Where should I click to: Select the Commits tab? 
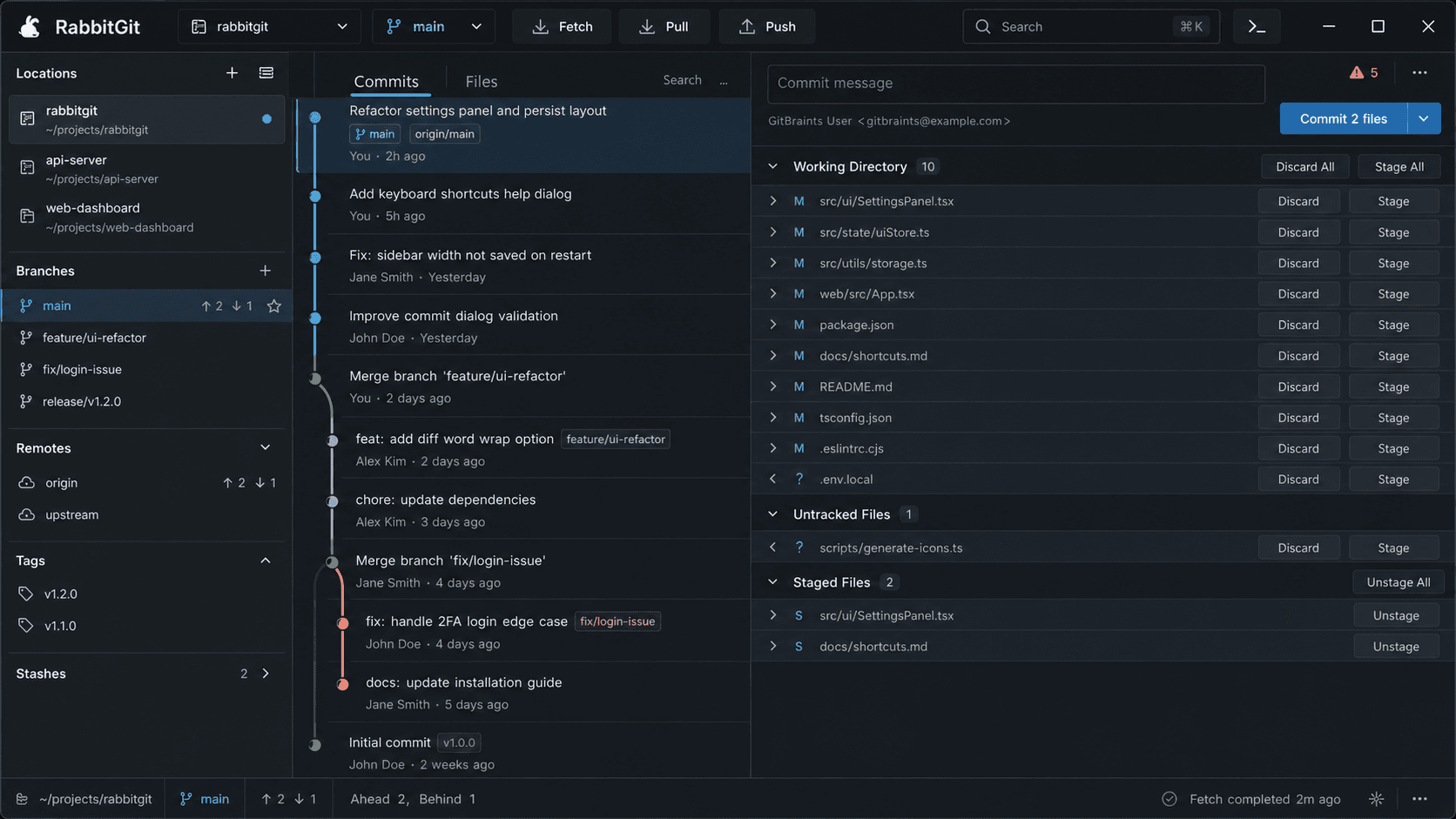386,81
